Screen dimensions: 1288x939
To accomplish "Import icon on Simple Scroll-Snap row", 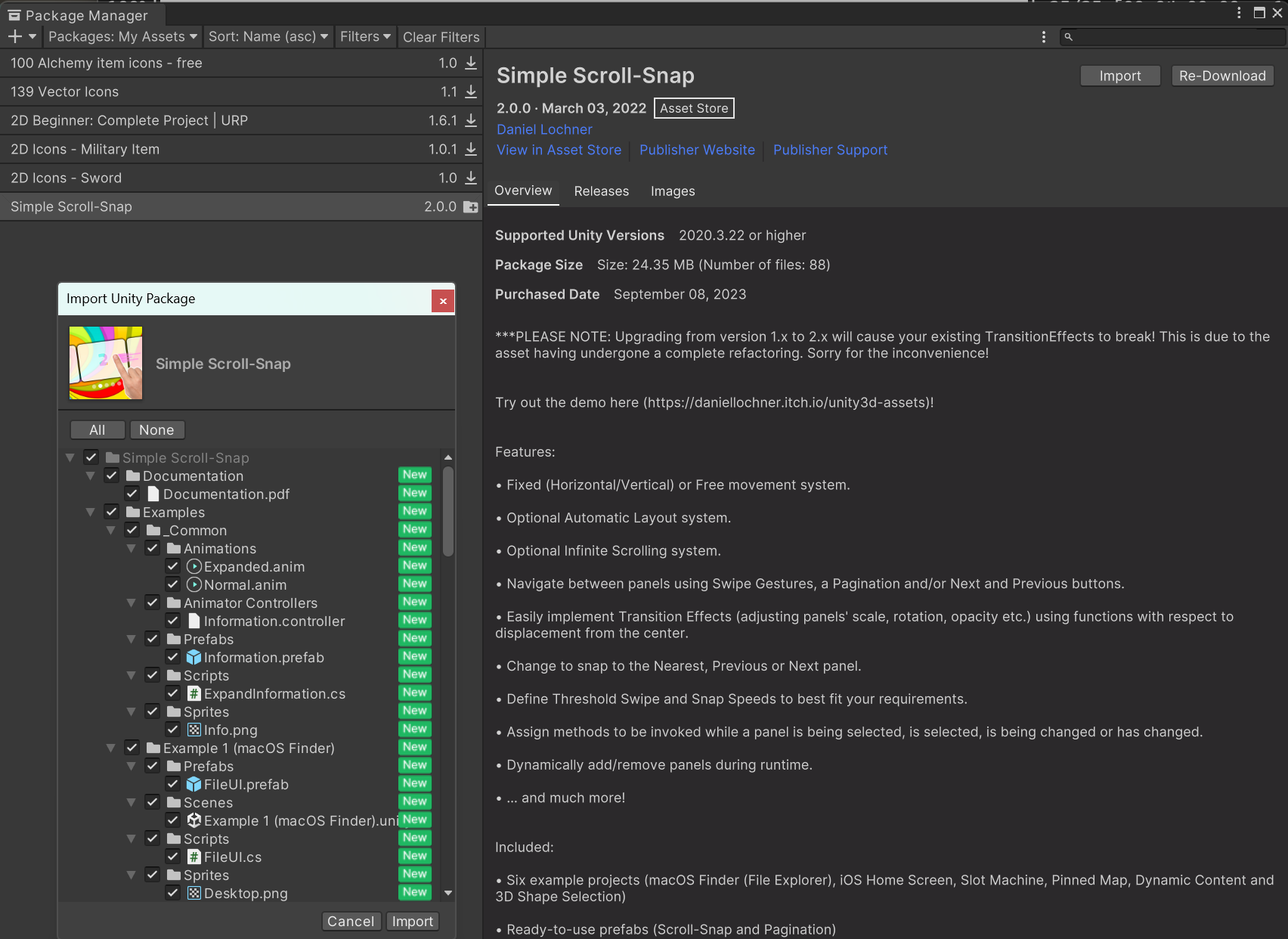I will point(471,206).
